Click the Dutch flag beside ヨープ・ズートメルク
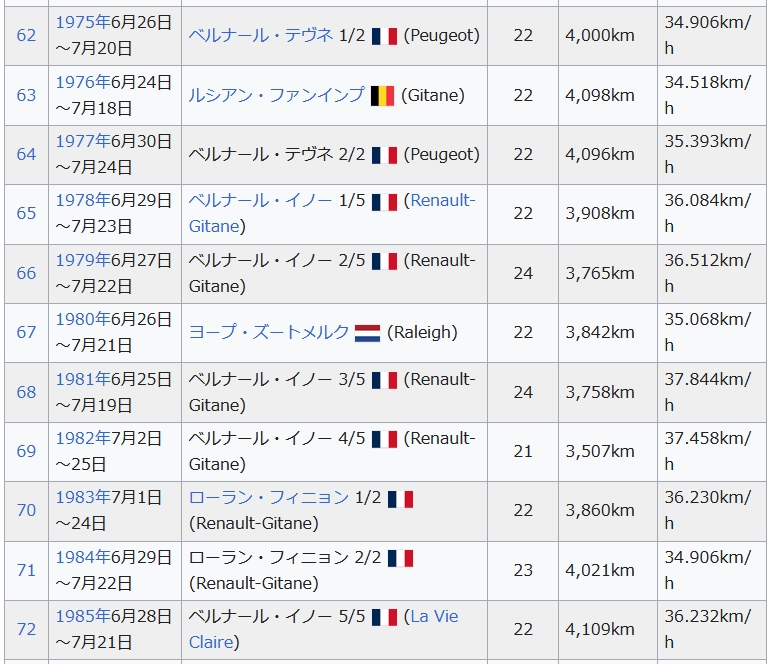The width and height of the screenshot is (779, 664). [x=367, y=332]
